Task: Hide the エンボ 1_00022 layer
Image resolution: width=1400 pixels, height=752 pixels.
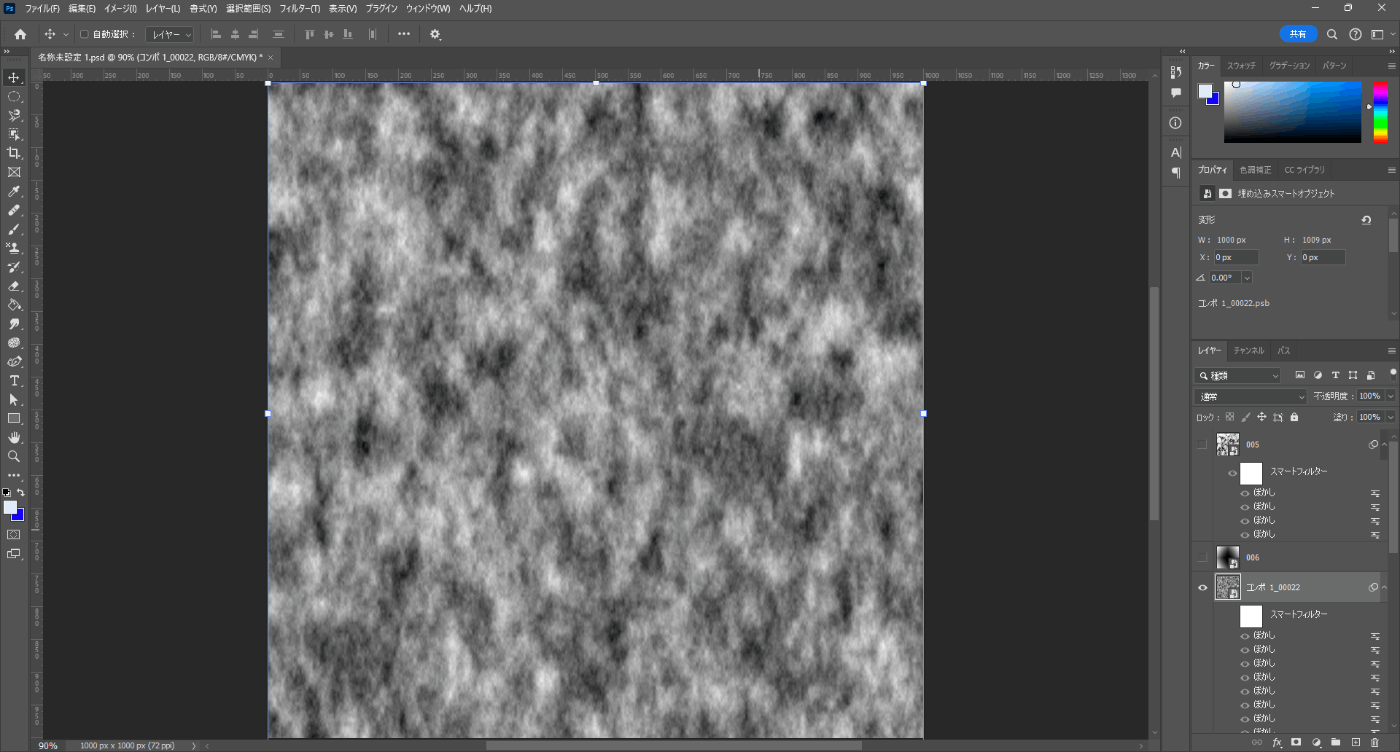Action: [x=1202, y=588]
